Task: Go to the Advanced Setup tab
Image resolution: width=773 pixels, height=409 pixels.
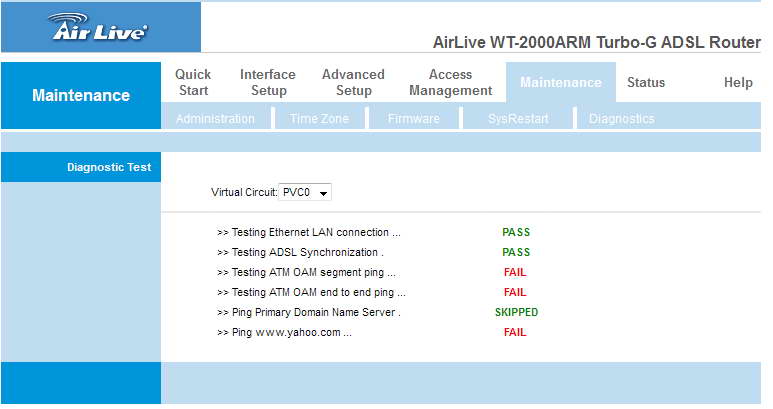Action: pos(353,82)
